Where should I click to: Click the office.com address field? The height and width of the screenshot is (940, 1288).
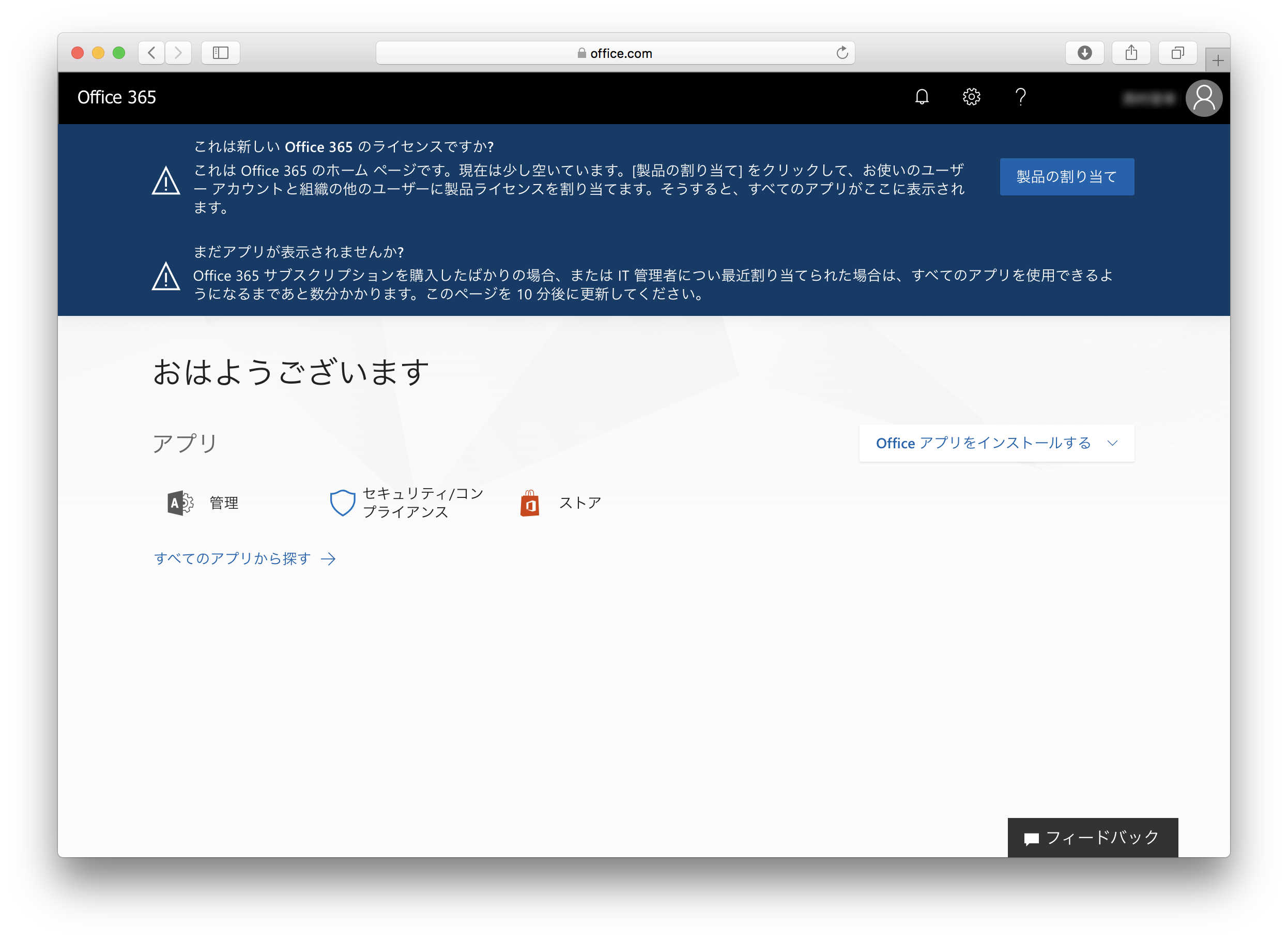[x=615, y=53]
